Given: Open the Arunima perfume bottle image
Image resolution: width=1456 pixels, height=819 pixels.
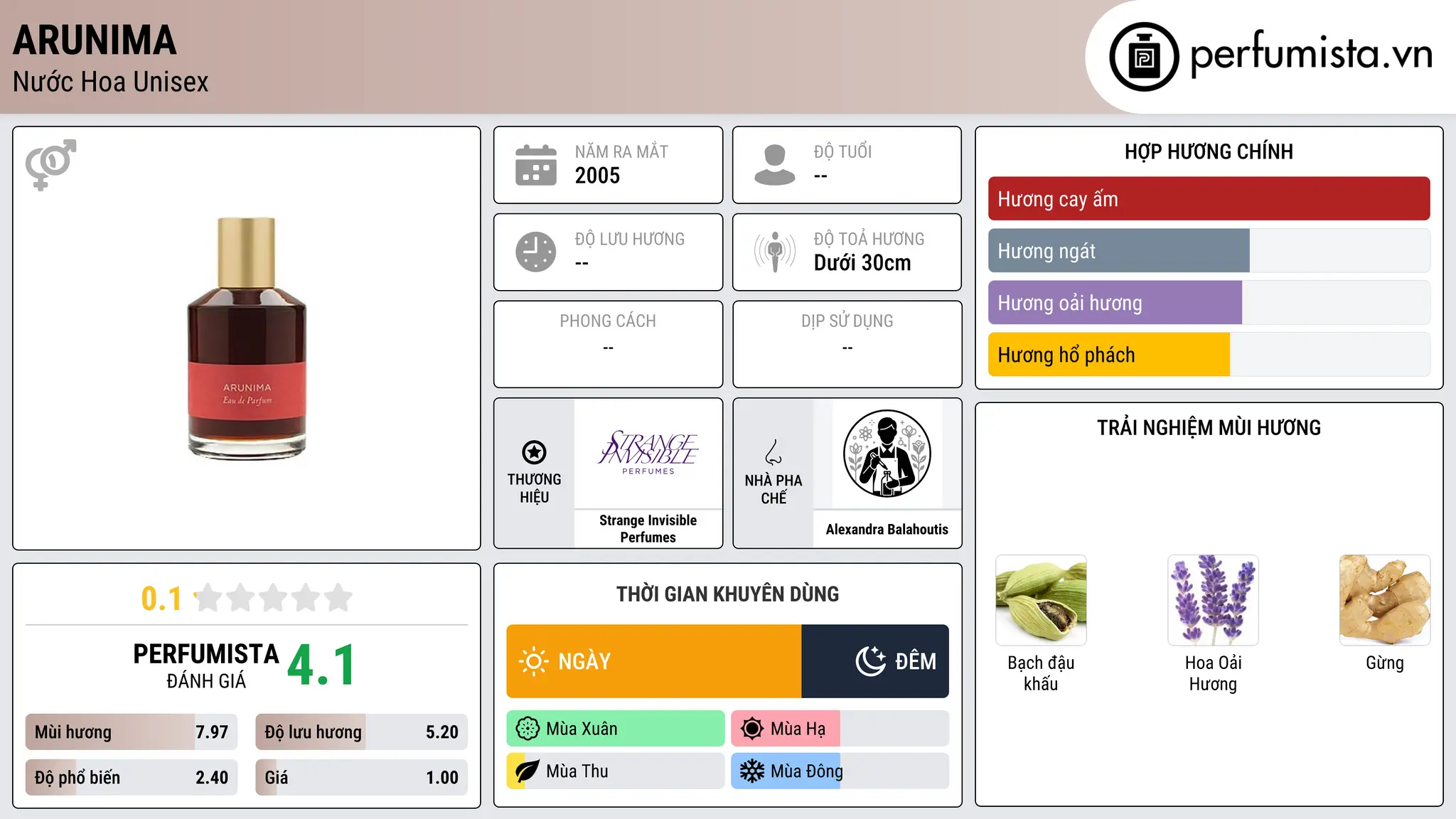Looking at the screenshot, I should pyautogui.click(x=247, y=338).
